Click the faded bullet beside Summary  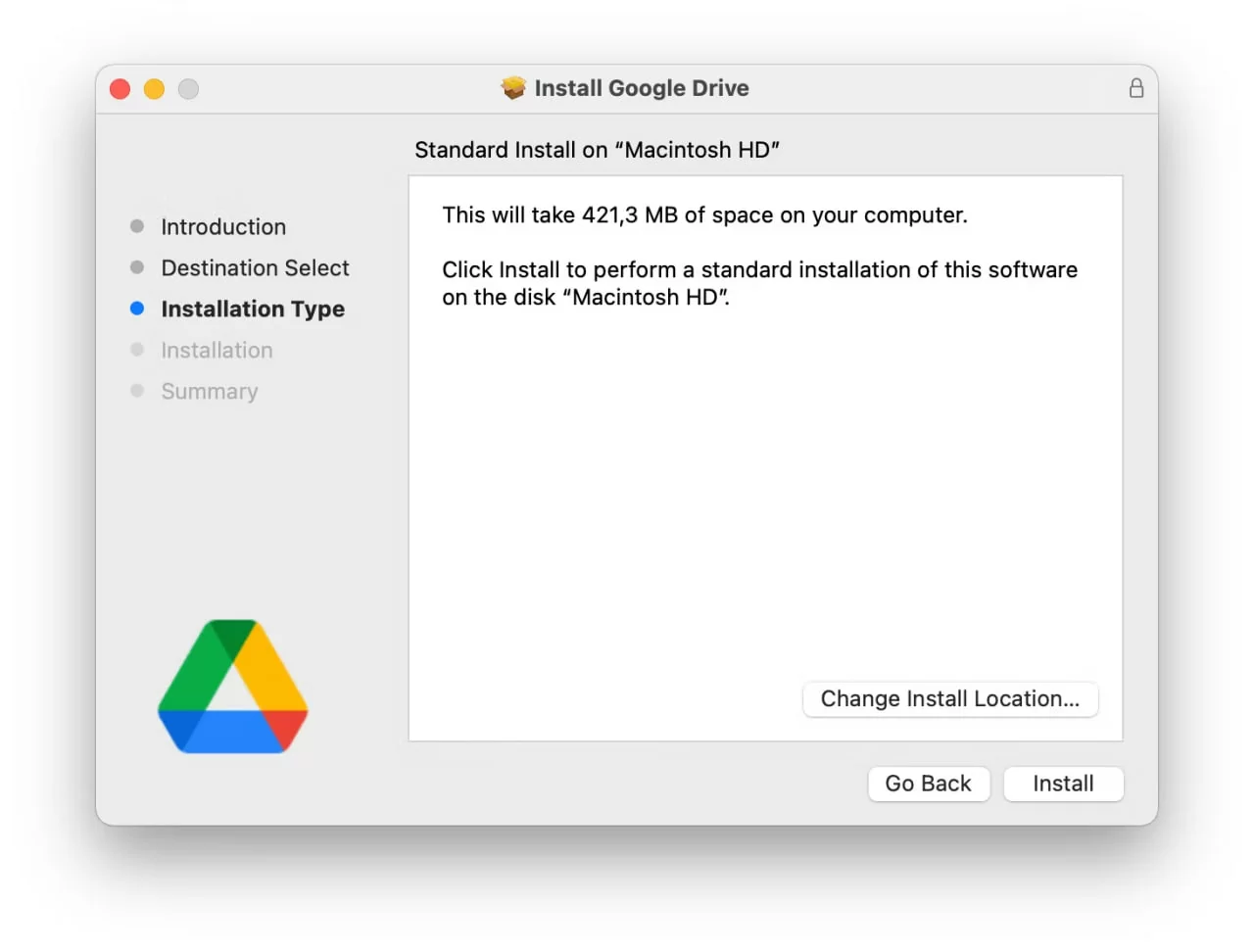point(137,391)
